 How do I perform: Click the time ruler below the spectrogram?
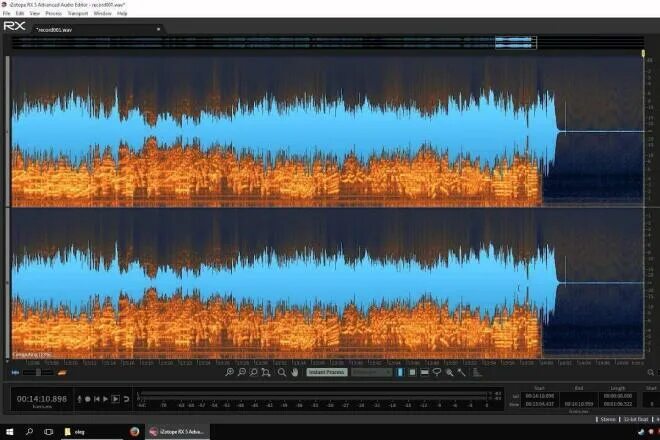pyautogui.click(x=328, y=363)
